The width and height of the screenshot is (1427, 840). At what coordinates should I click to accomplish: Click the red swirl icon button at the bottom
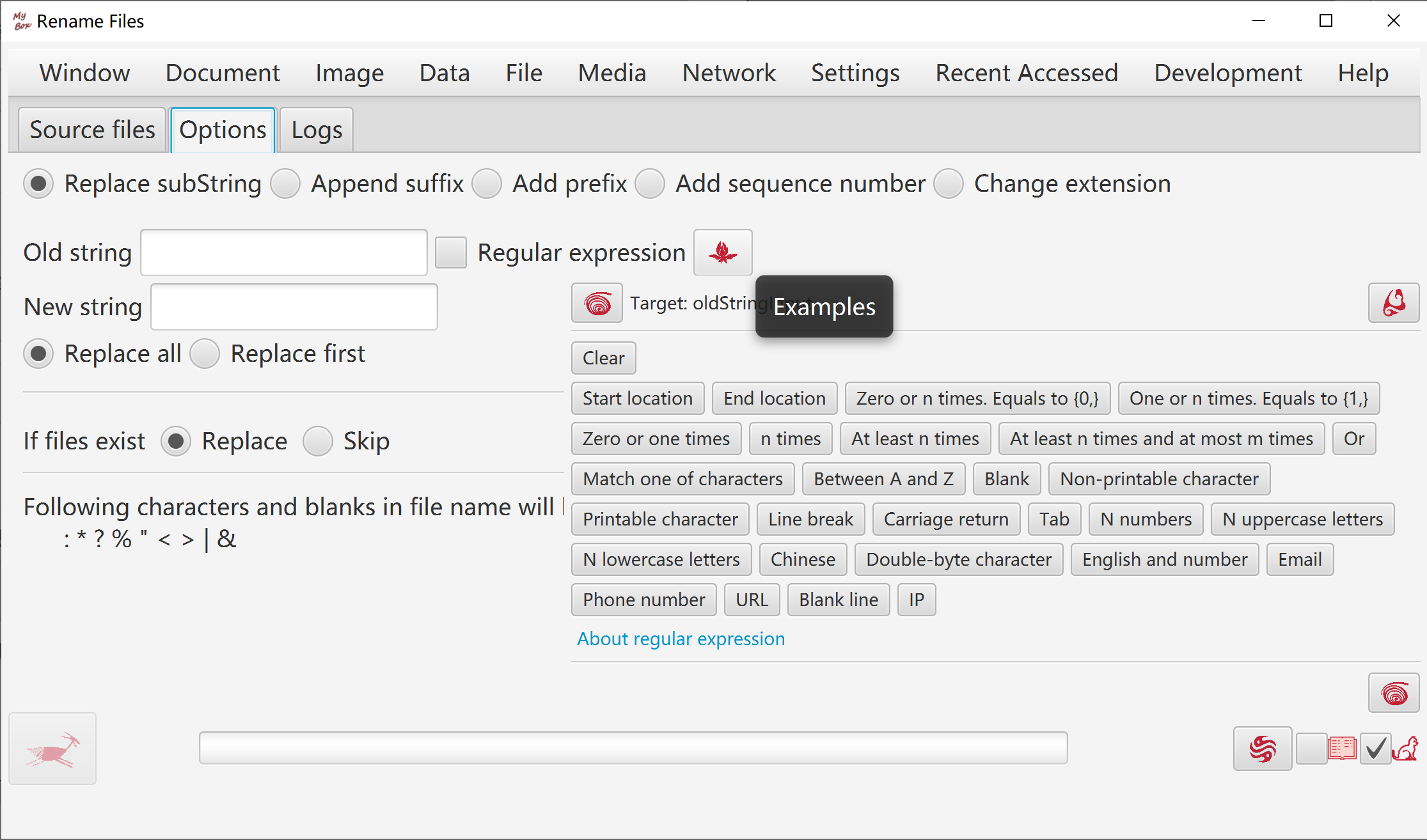tap(1263, 748)
